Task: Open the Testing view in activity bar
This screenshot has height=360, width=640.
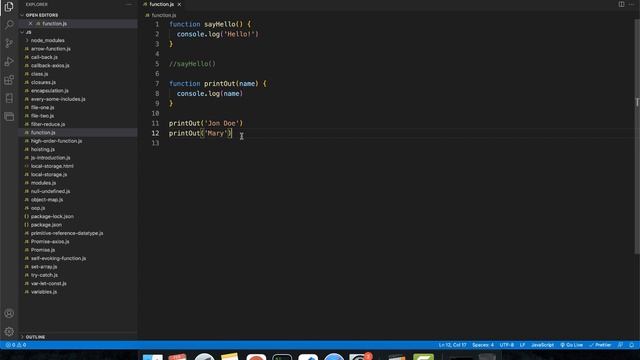Action: tap(9, 98)
